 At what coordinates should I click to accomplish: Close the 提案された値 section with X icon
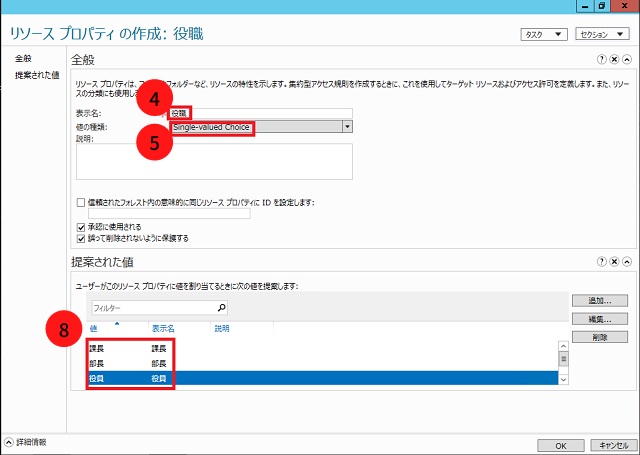[x=614, y=261]
